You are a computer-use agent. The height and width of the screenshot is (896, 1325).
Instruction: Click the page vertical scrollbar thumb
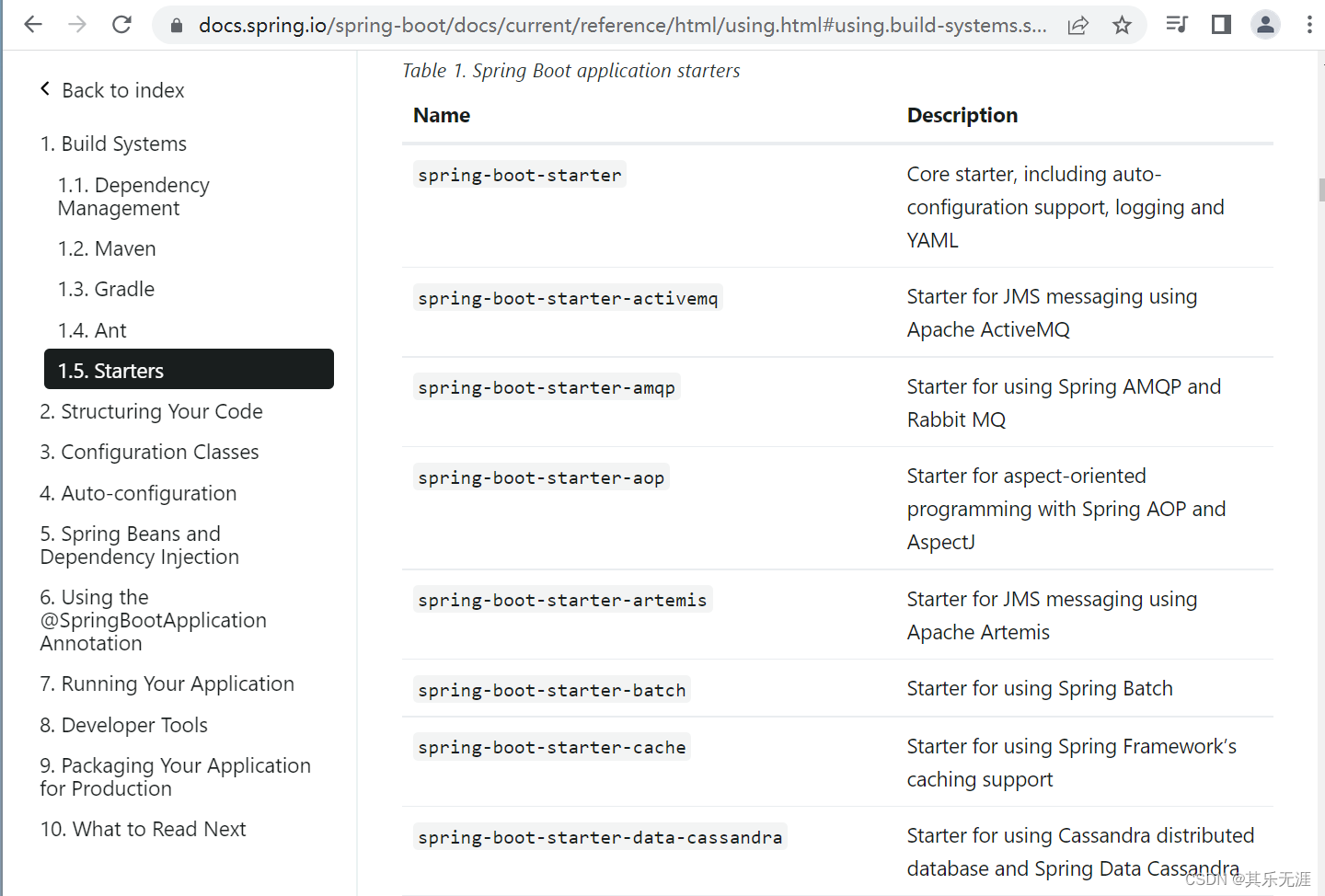pos(1321,190)
